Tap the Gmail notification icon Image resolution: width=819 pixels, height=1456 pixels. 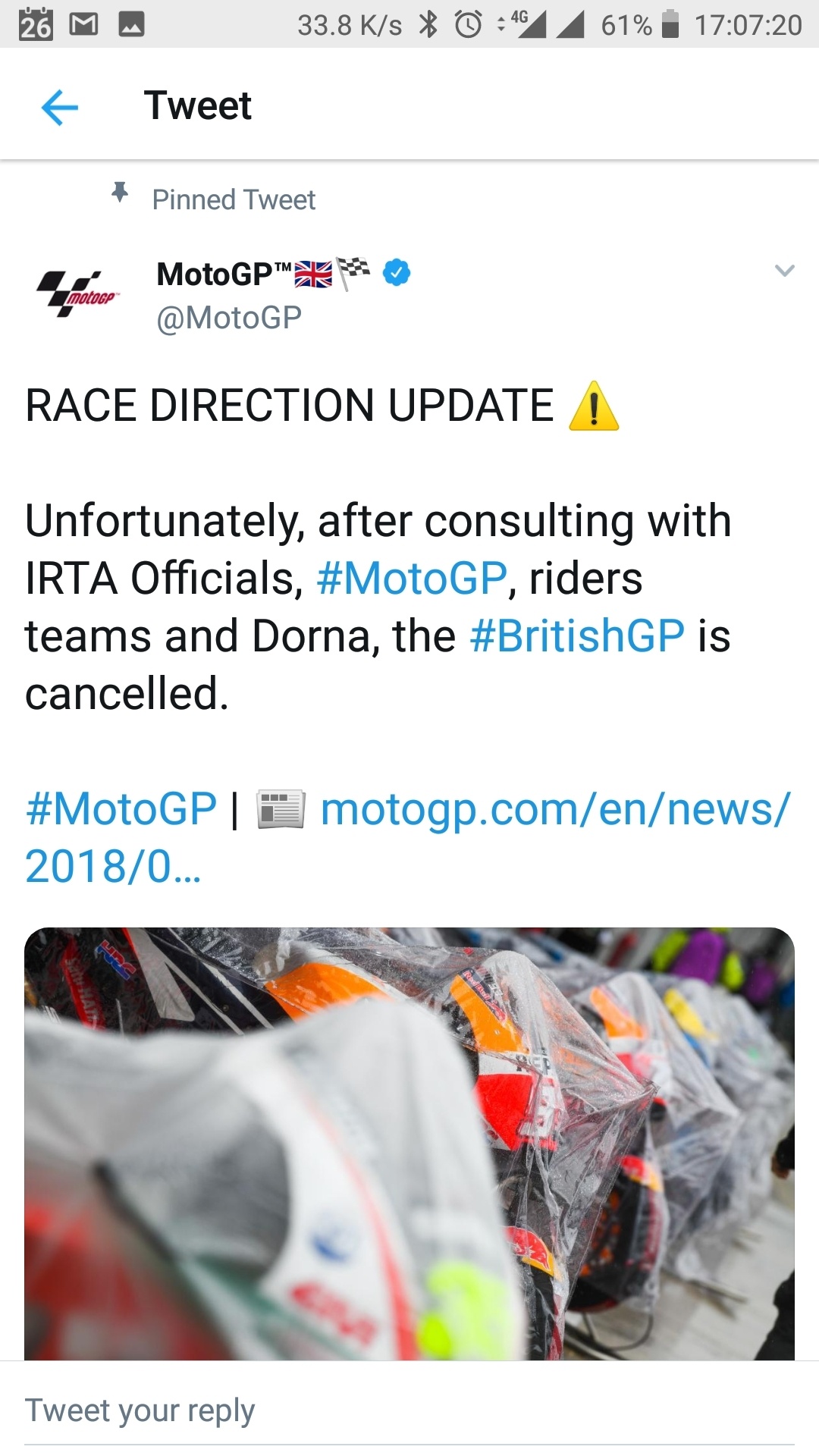pos(83,25)
